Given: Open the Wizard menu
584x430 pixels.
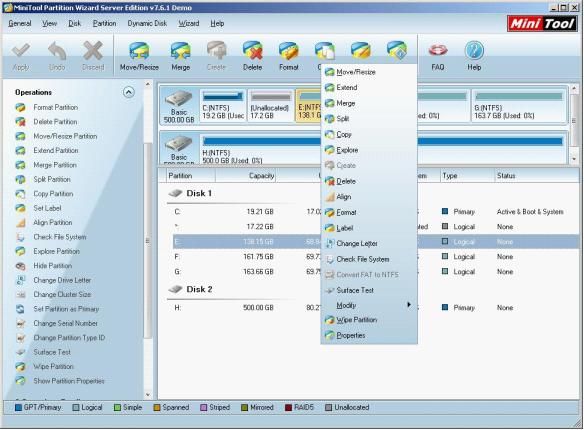Looking at the screenshot, I should coord(189,23).
